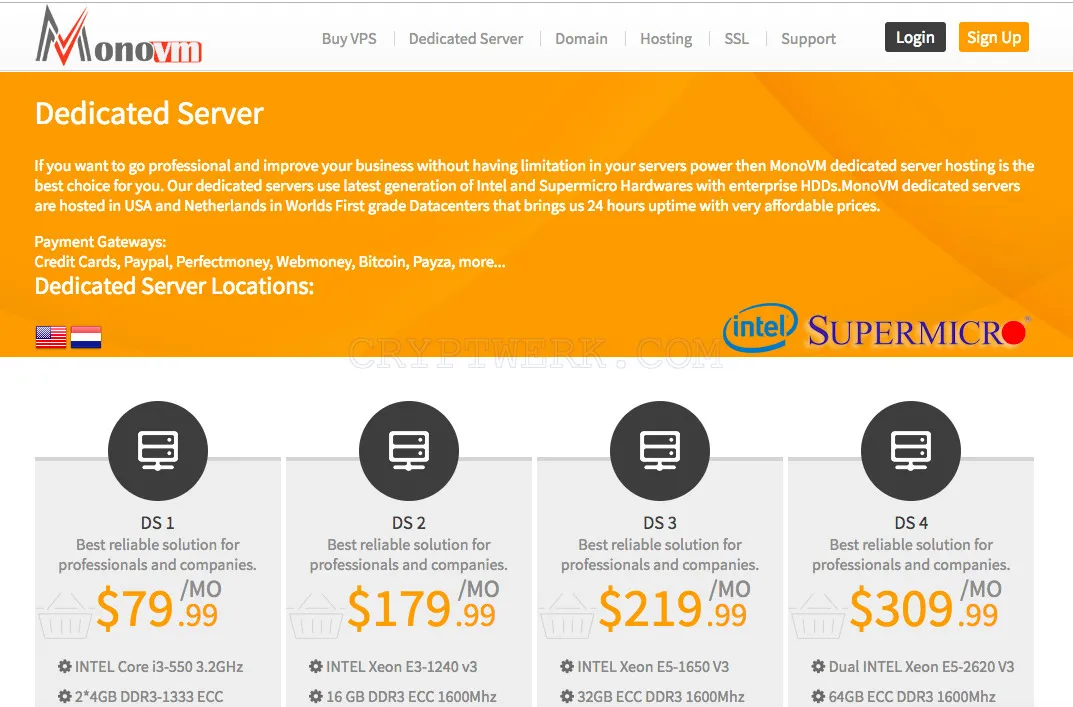Click the basket icon beside $219.99
1073x707 pixels.
[567, 616]
